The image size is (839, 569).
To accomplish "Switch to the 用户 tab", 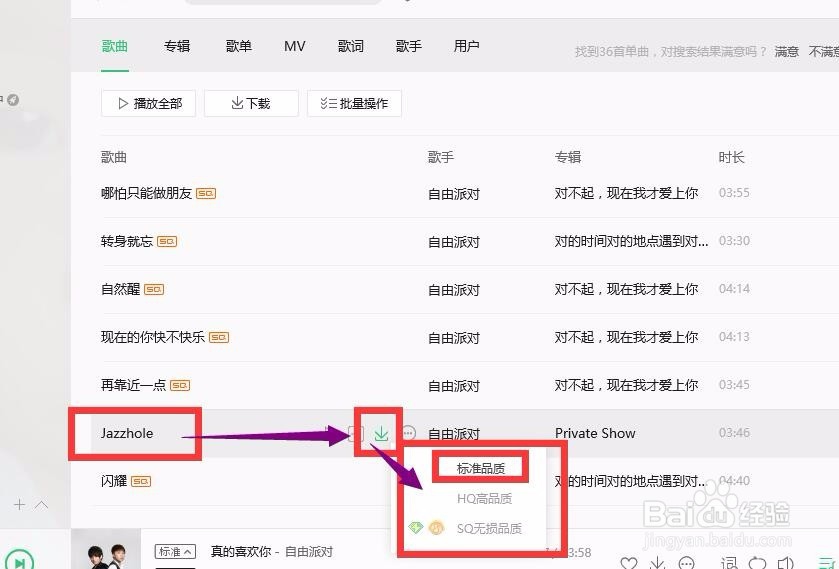I will pyautogui.click(x=466, y=47).
